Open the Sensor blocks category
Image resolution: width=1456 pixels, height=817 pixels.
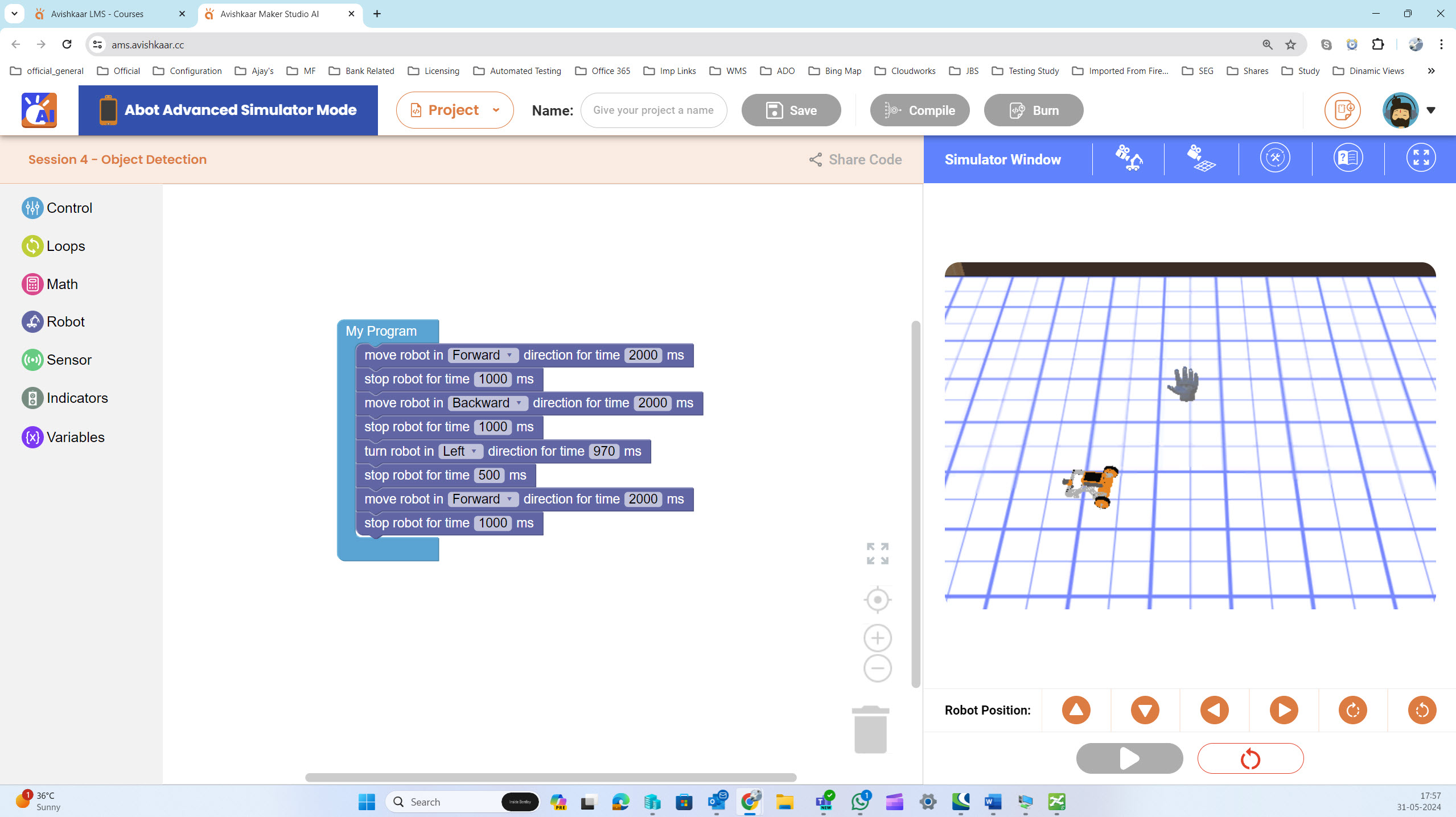click(68, 360)
